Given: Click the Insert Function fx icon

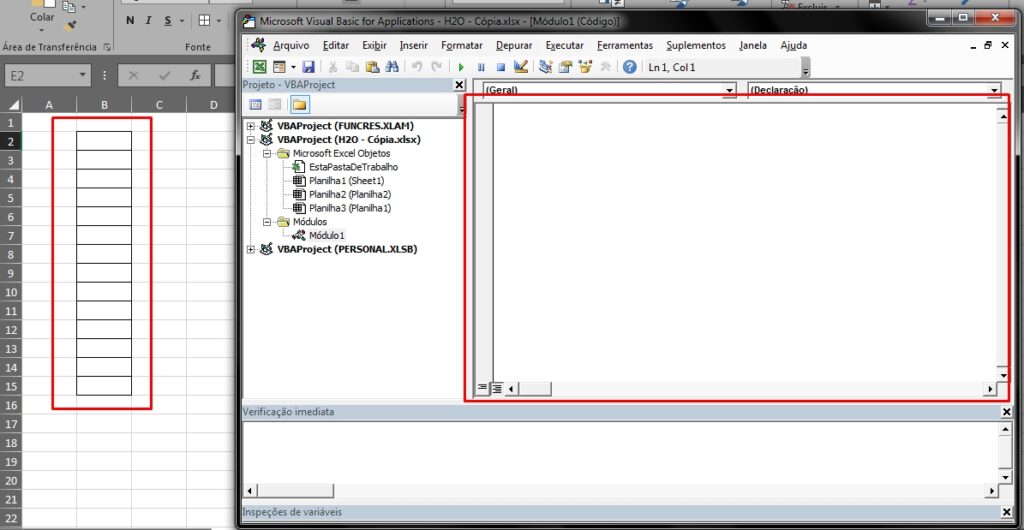Looking at the screenshot, I should coord(196,75).
